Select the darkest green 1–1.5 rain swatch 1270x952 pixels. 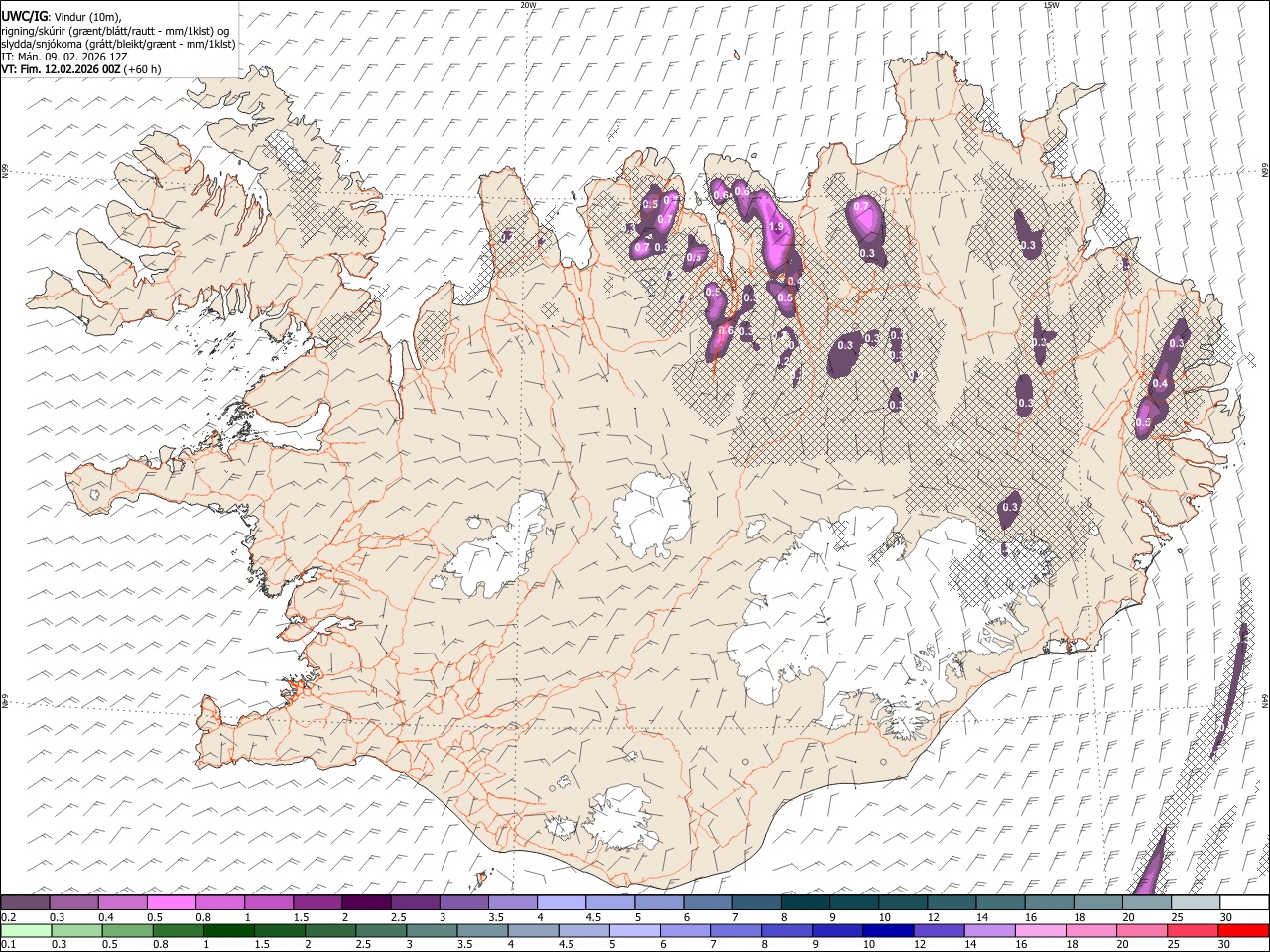tap(227, 930)
